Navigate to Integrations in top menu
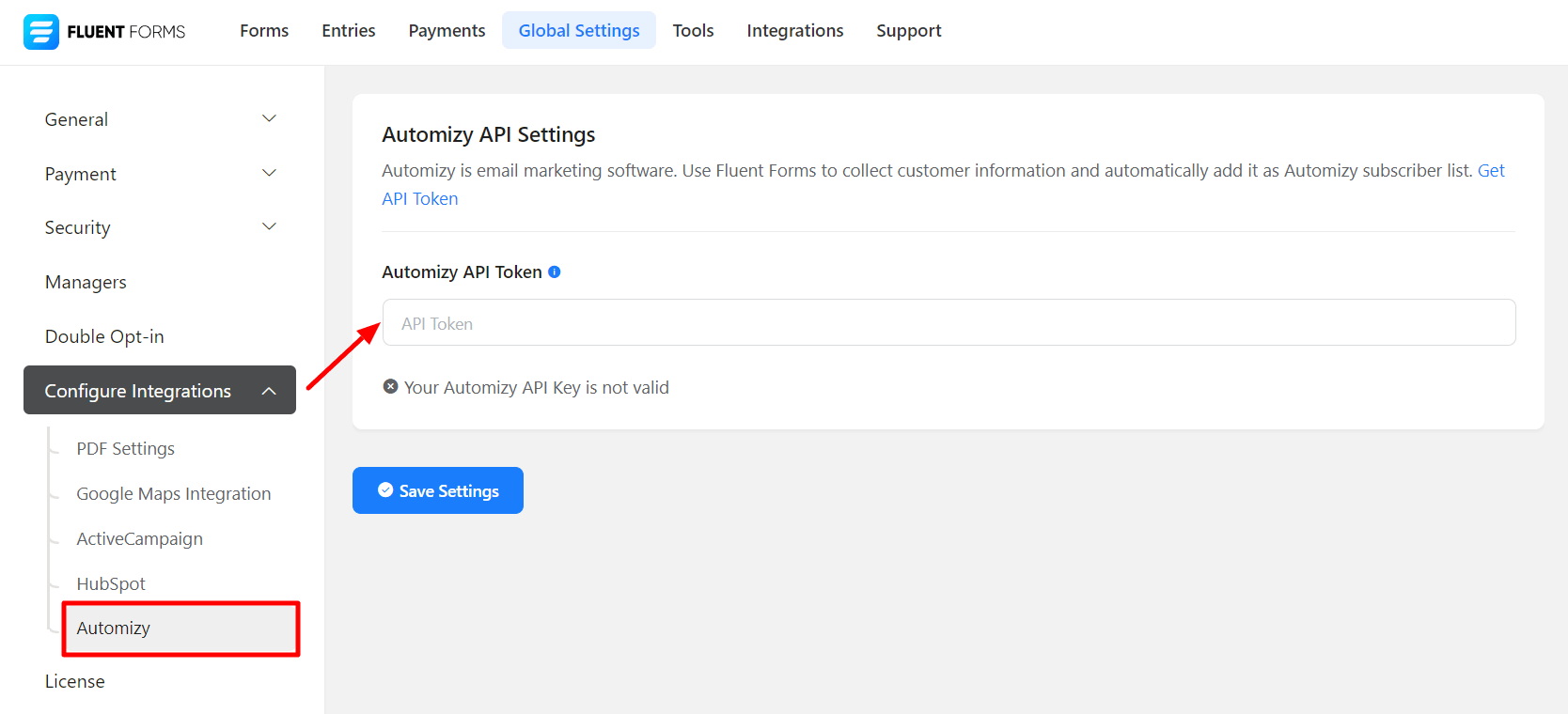Screen dimensions: 1568x714 point(795,31)
